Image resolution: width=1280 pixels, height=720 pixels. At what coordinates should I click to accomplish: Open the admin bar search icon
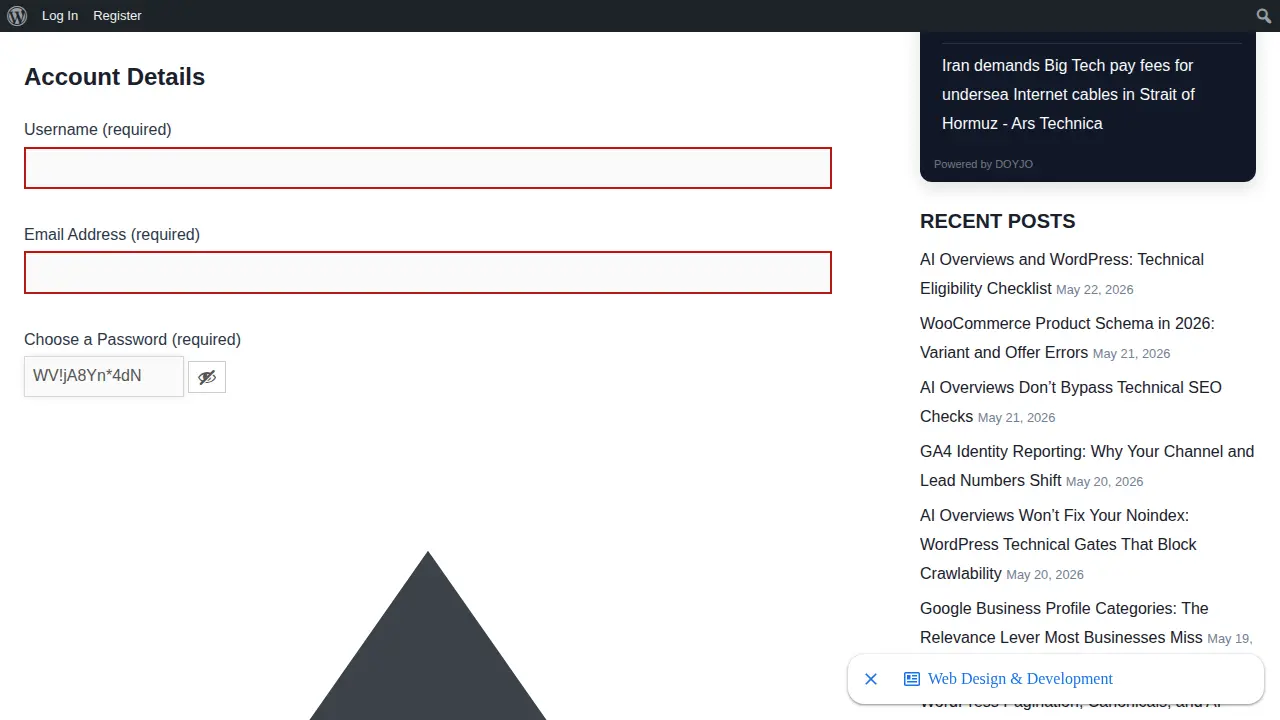1264,16
